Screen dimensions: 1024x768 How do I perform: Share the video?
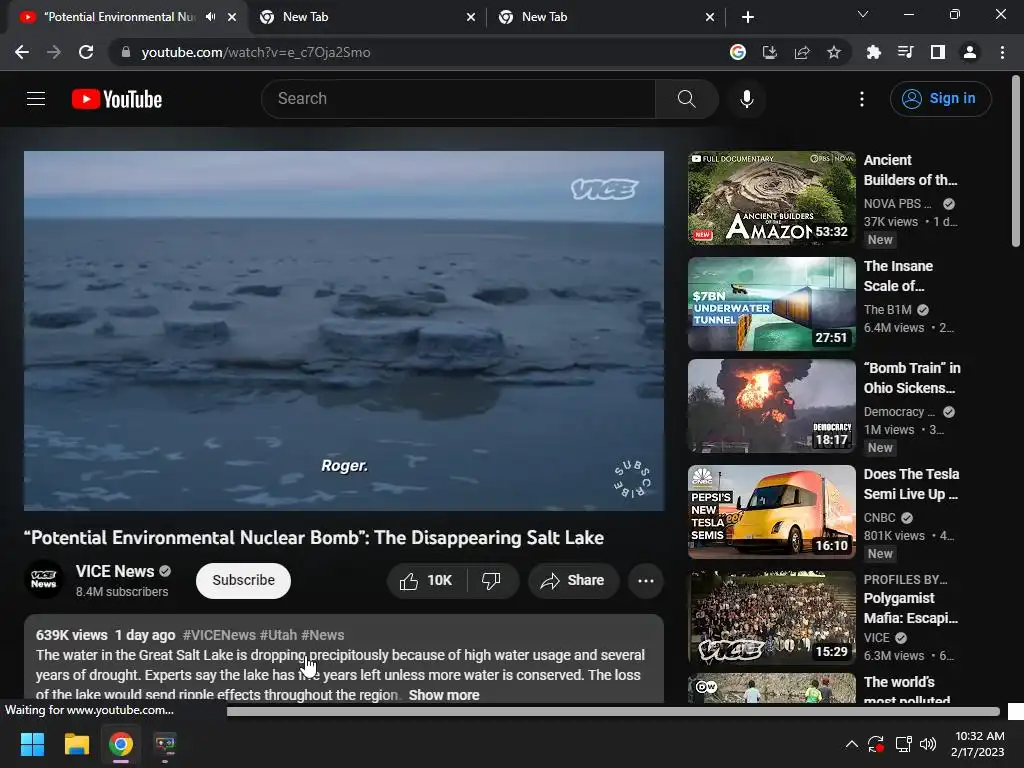click(573, 581)
